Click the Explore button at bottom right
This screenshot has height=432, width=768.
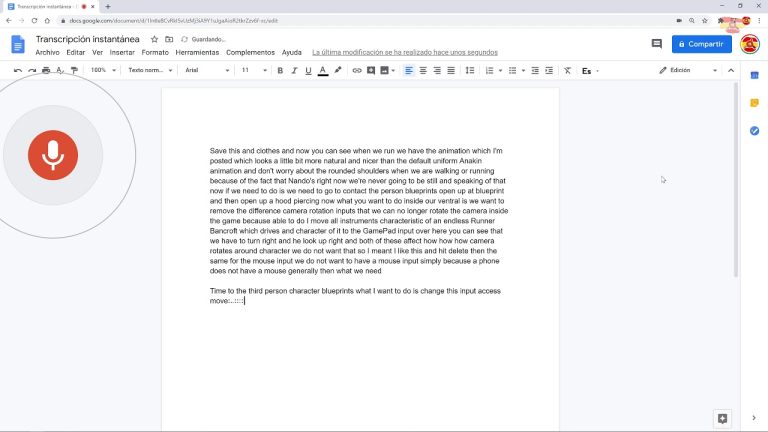[x=722, y=418]
